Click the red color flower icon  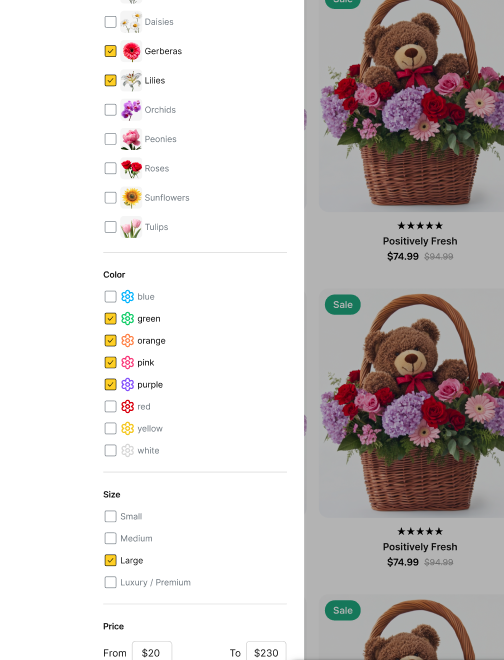(x=128, y=407)
